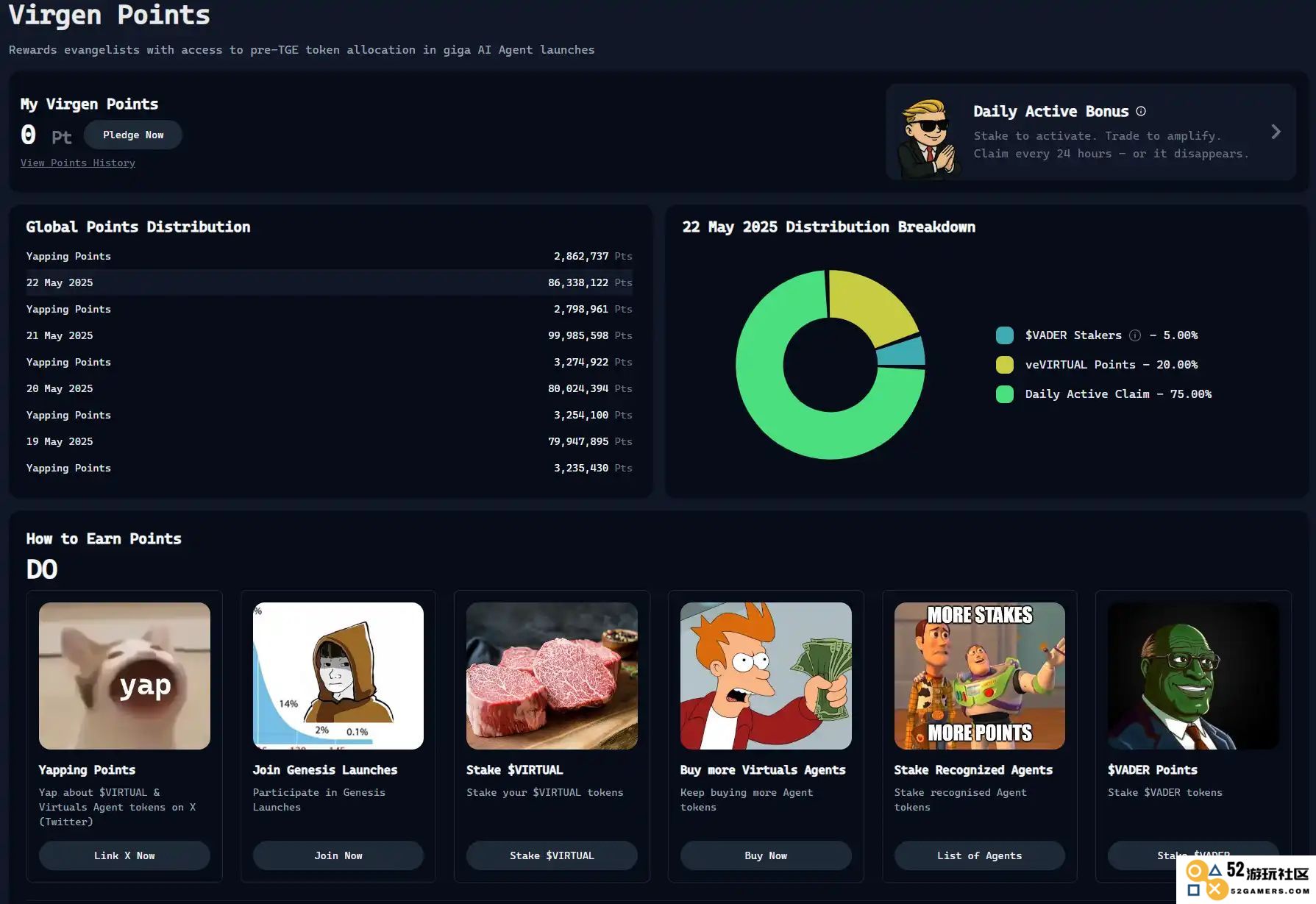Click the Buy more Virtuals Agents title
This screenshot has height=904, width=1316.
tap(763, 770)
